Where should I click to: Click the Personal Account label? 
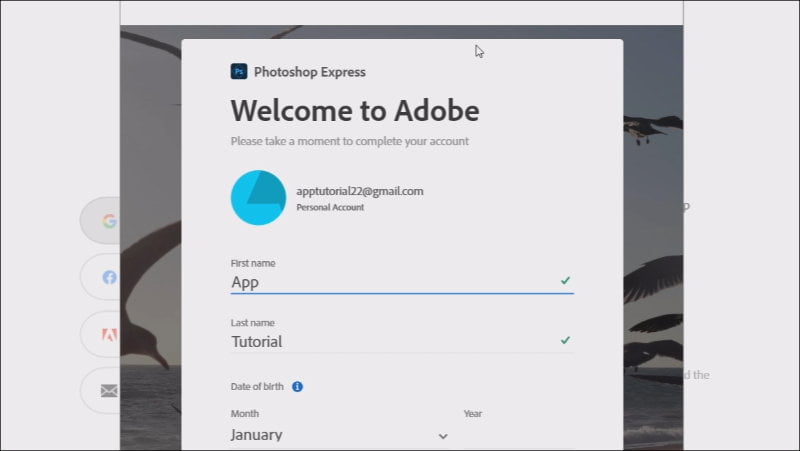point(330,208)
